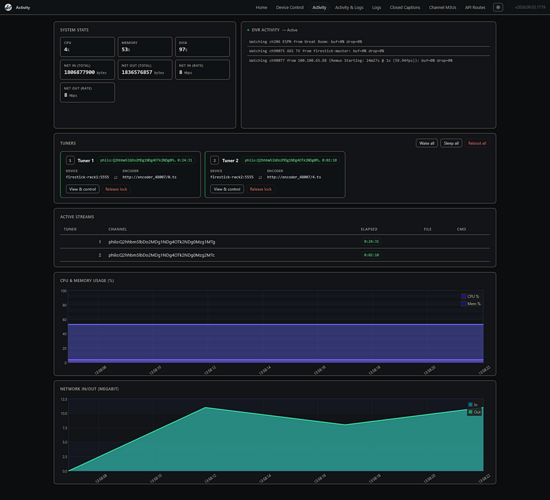This screenshot has width=550, height=500.
Task: Click the AXS TV firestick-master activity line
Action: pyautogui.click(x=368, y=51)
